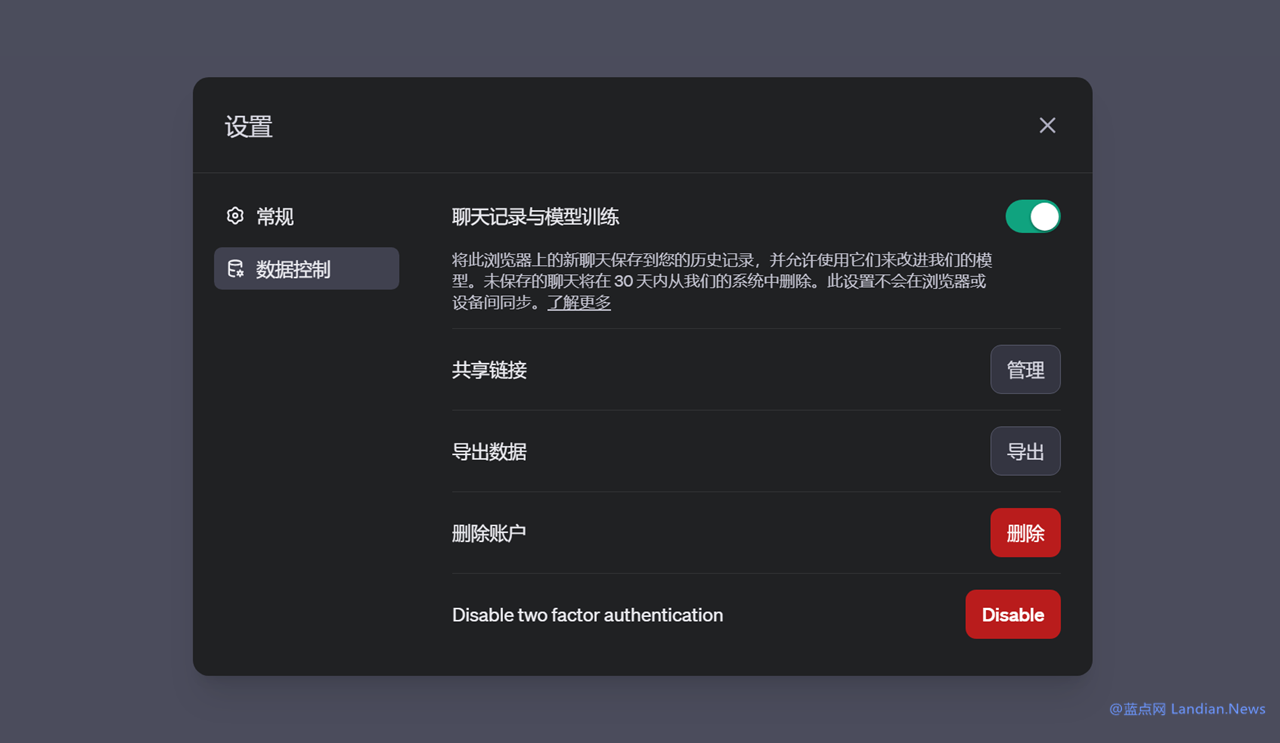Switch to the 常规 tab label
The height and width of the screenshot is (743, 1280).
pyautogui.click(x=275, y=217)
